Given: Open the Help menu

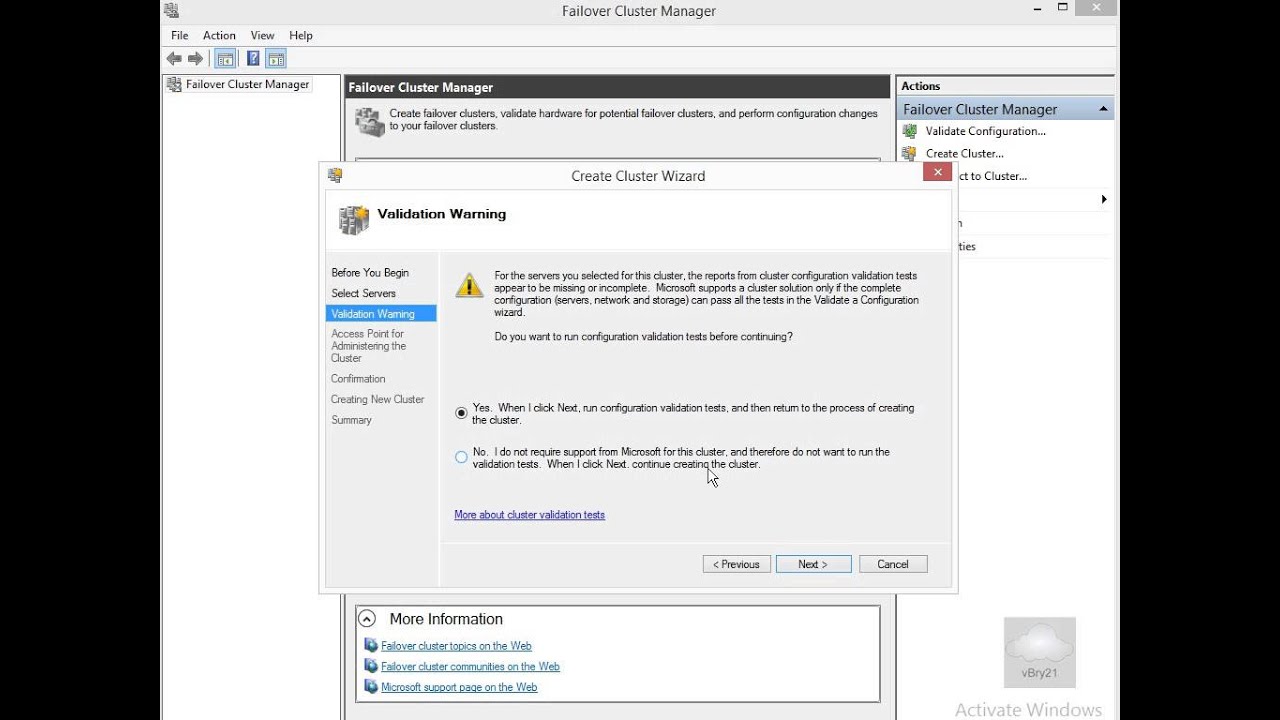Looking at the screenshot, I should pos(301,35).
